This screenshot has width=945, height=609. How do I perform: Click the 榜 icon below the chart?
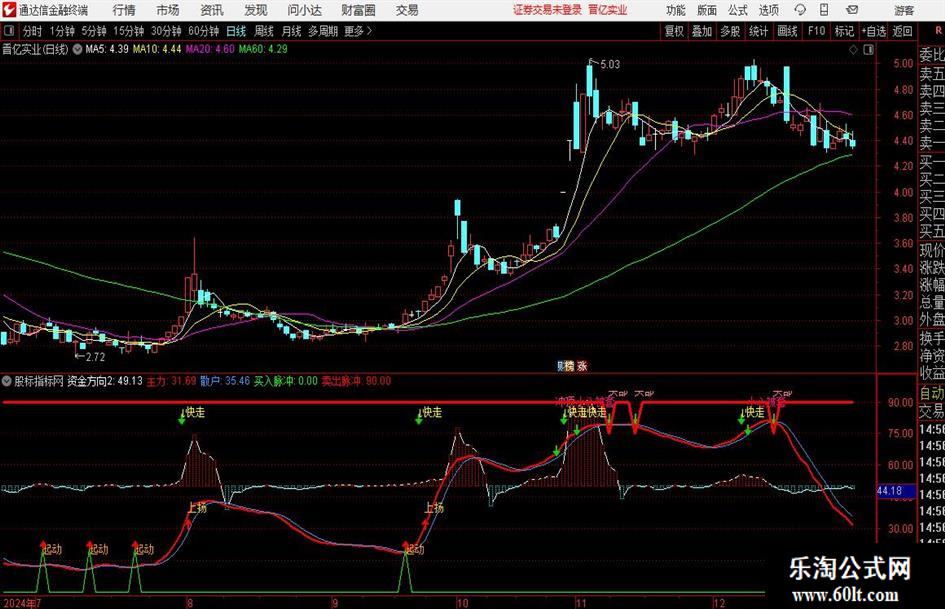(570, 365)
